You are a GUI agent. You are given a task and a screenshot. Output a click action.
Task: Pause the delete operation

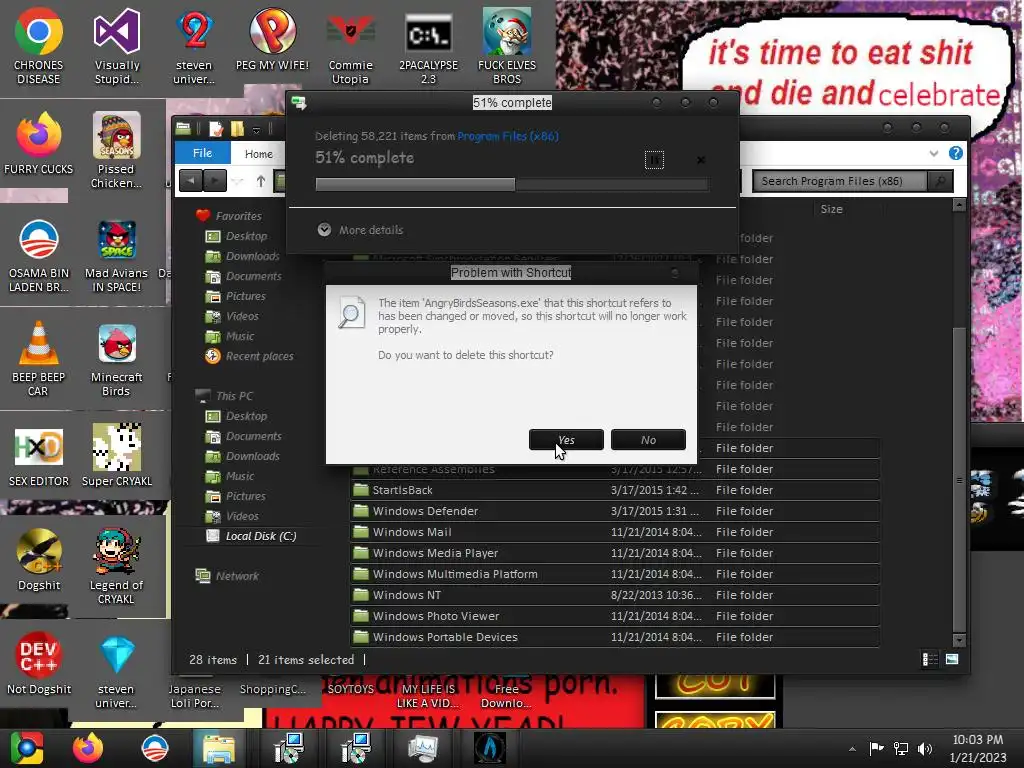pyautogui.click(x=654, y=160)
